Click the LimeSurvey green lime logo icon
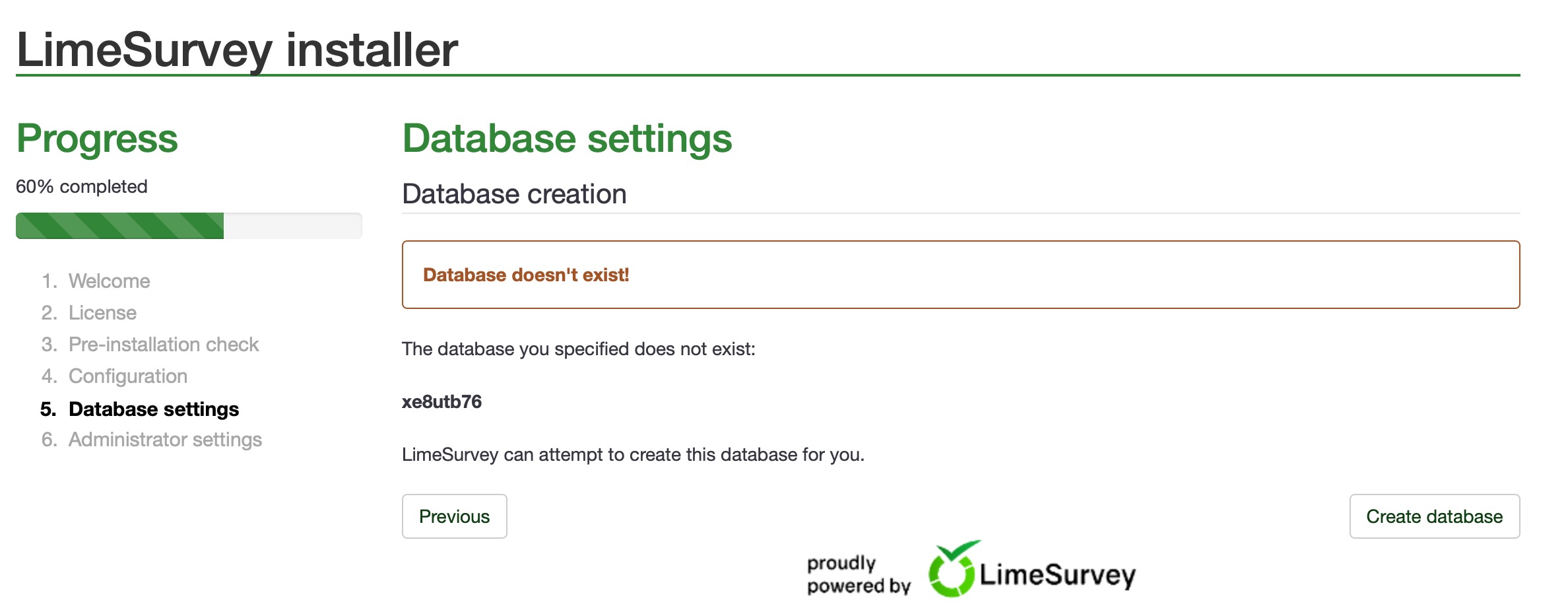 coord(952,570)
